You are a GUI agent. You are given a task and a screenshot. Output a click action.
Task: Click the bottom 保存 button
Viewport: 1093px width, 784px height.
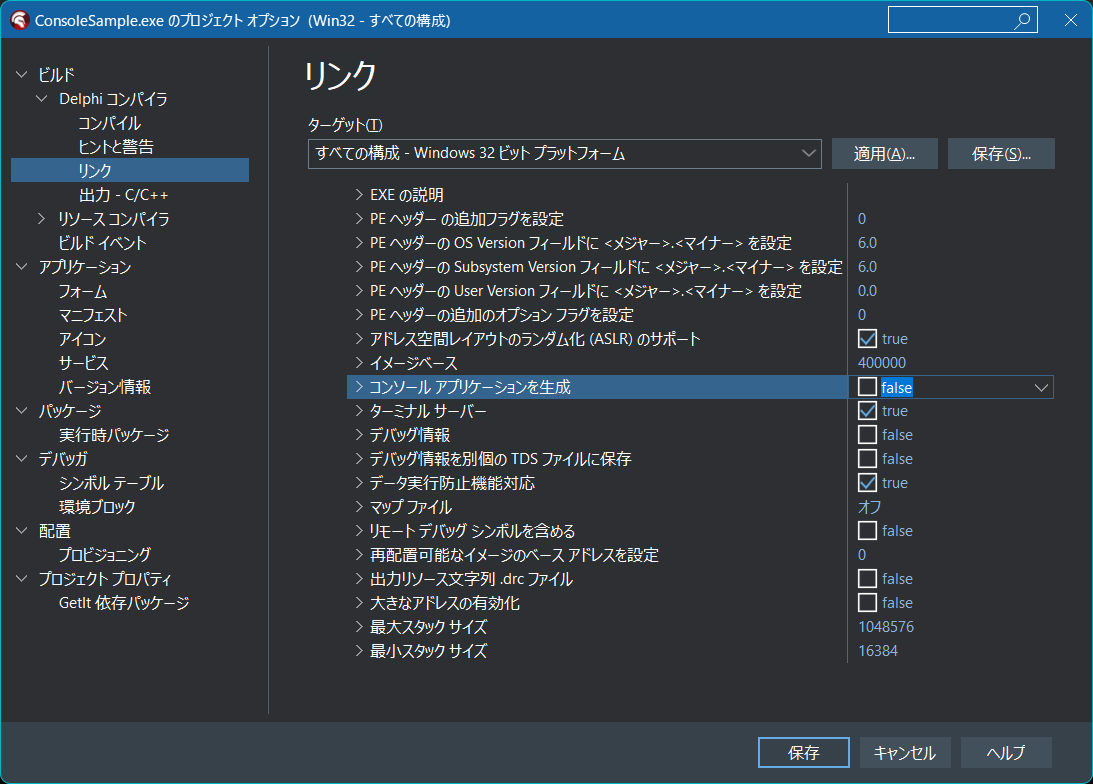804,753
